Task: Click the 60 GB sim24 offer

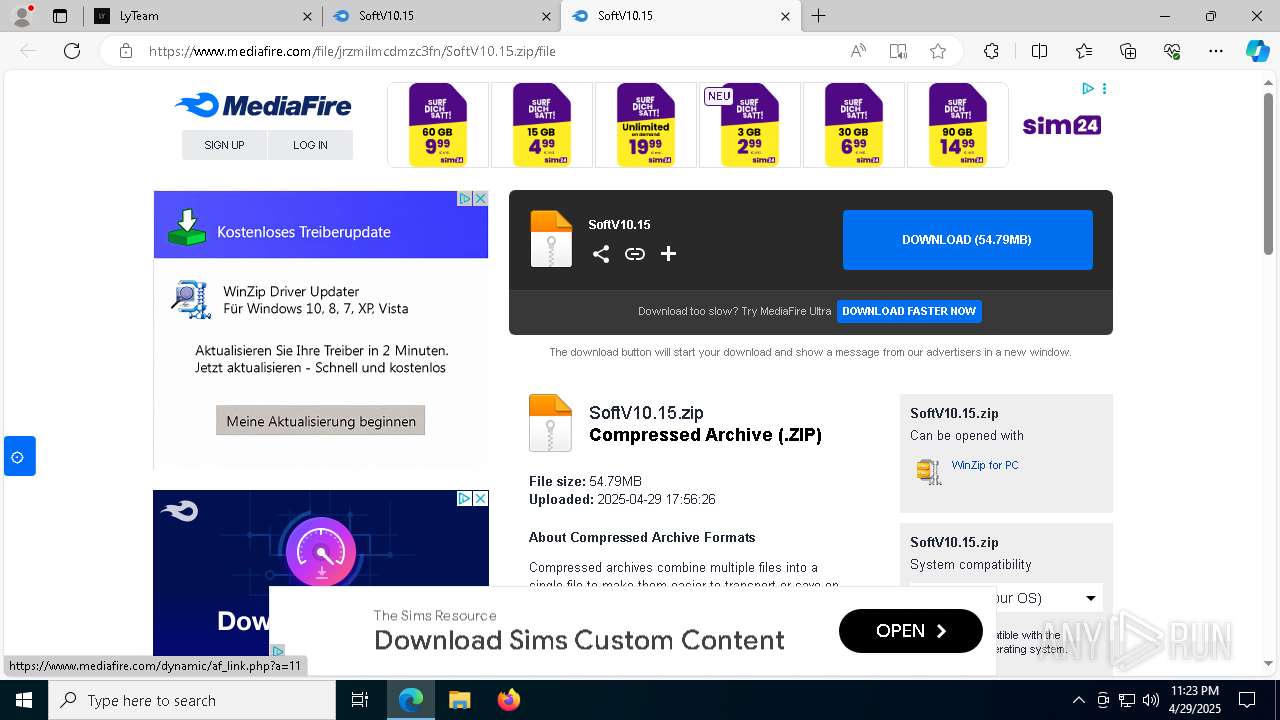Action: coord(438,125)
